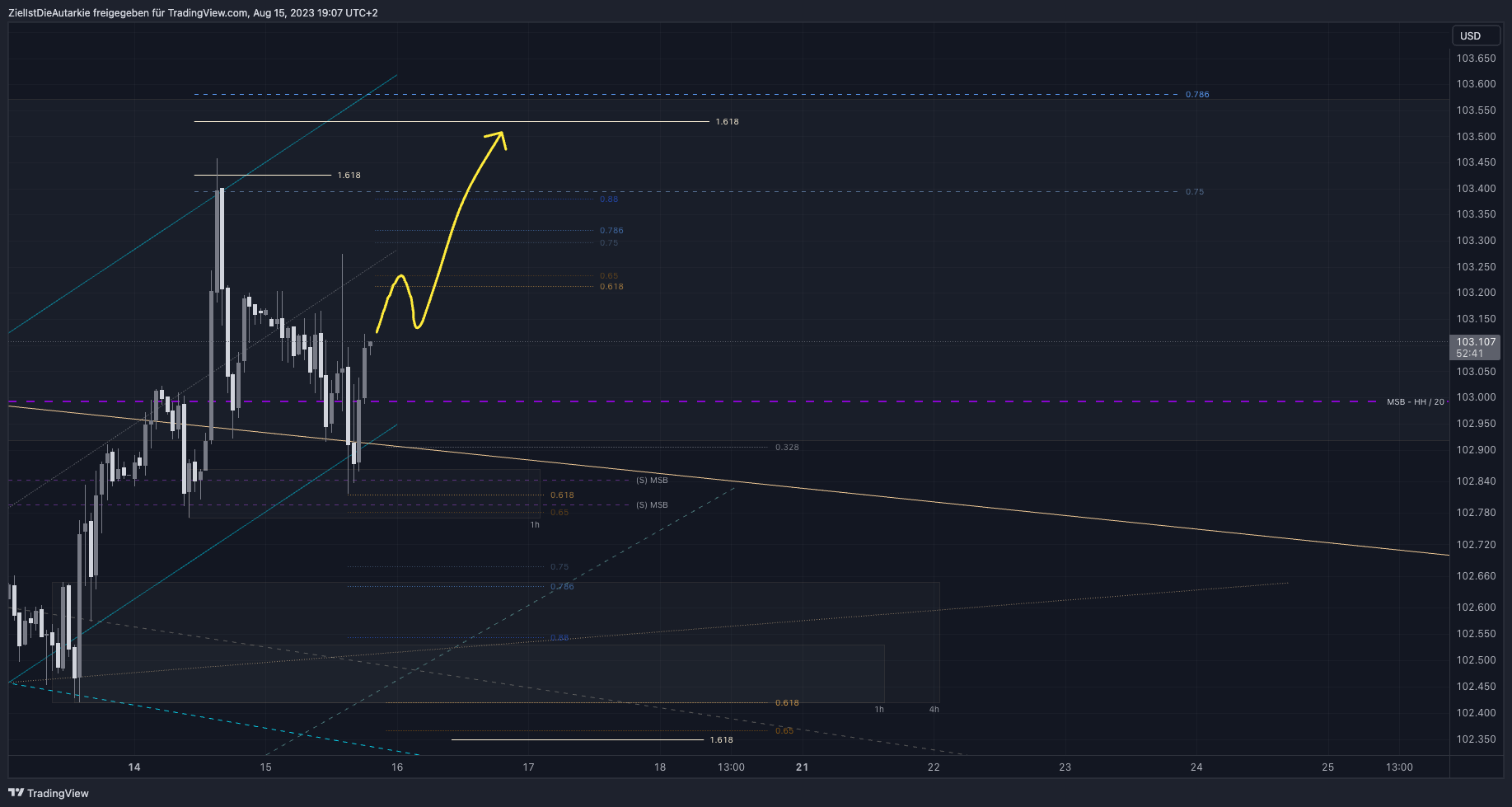1512x807 pixels.
Task: Click the price axis value 102.600
Action: pos(1476,608)
